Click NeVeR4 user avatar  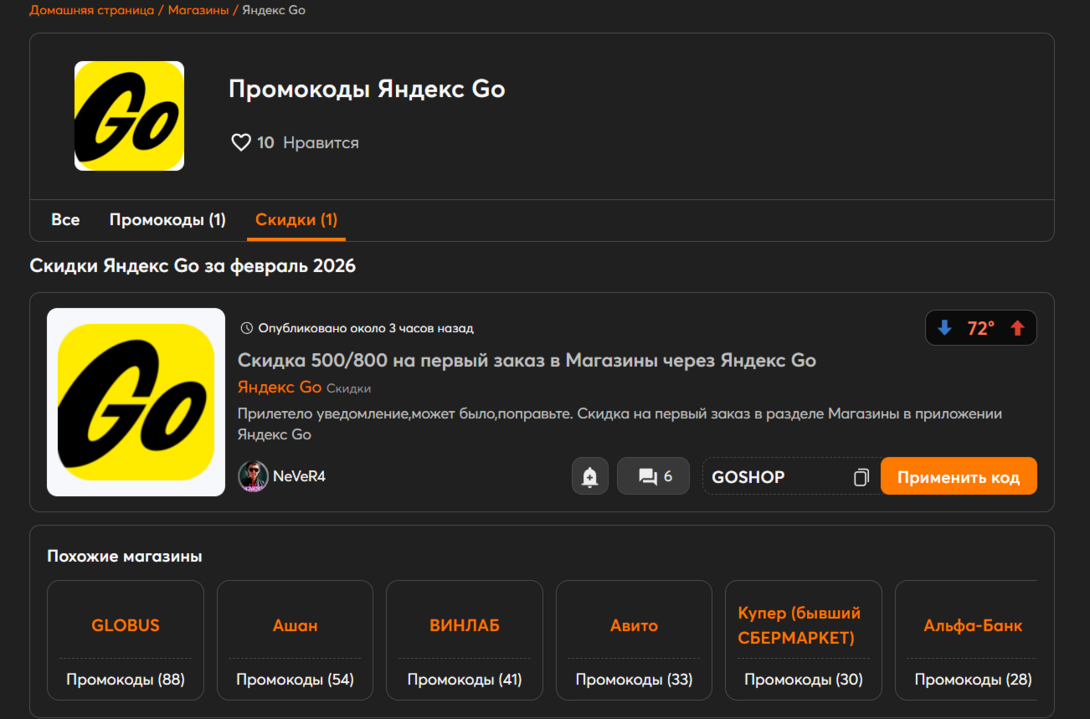(x=253, y=477)
